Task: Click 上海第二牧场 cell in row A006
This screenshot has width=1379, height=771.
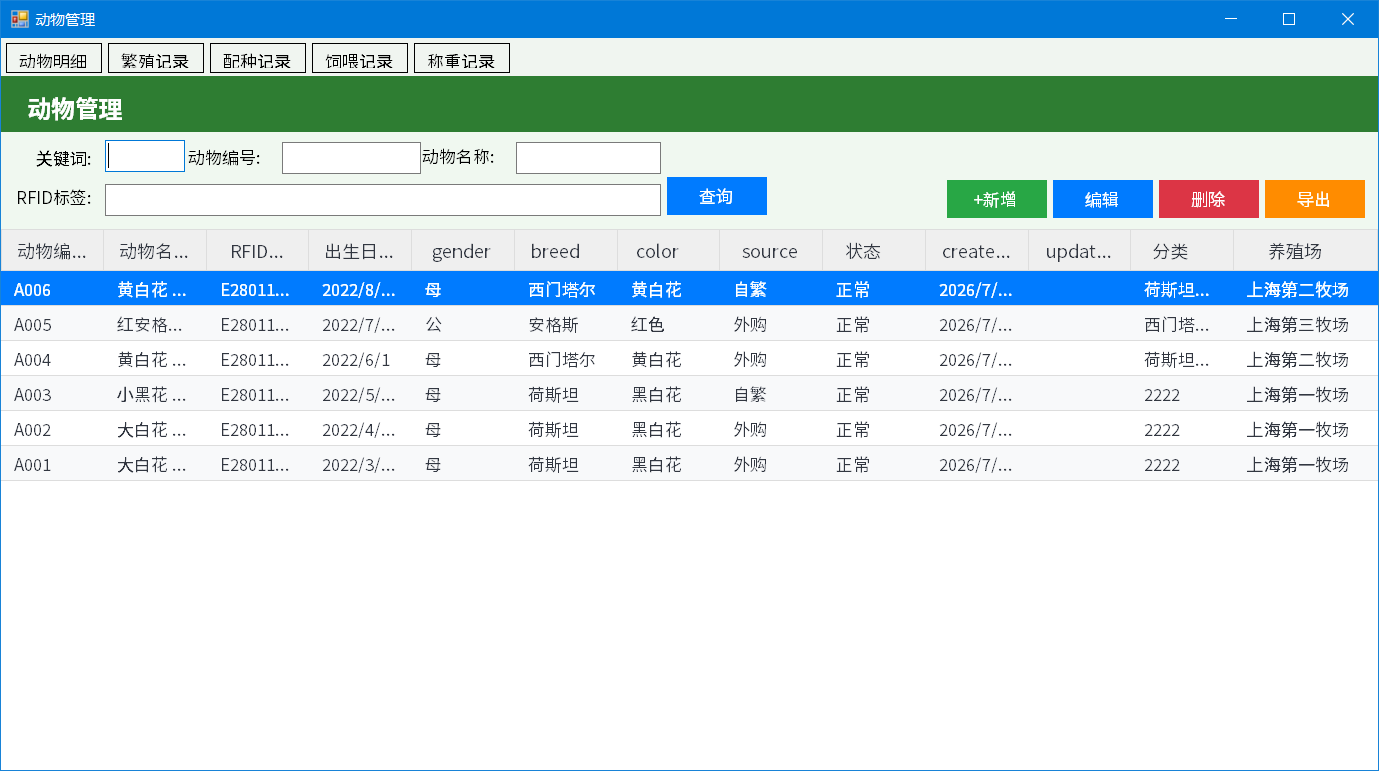Action: [x=1305, y=289]
